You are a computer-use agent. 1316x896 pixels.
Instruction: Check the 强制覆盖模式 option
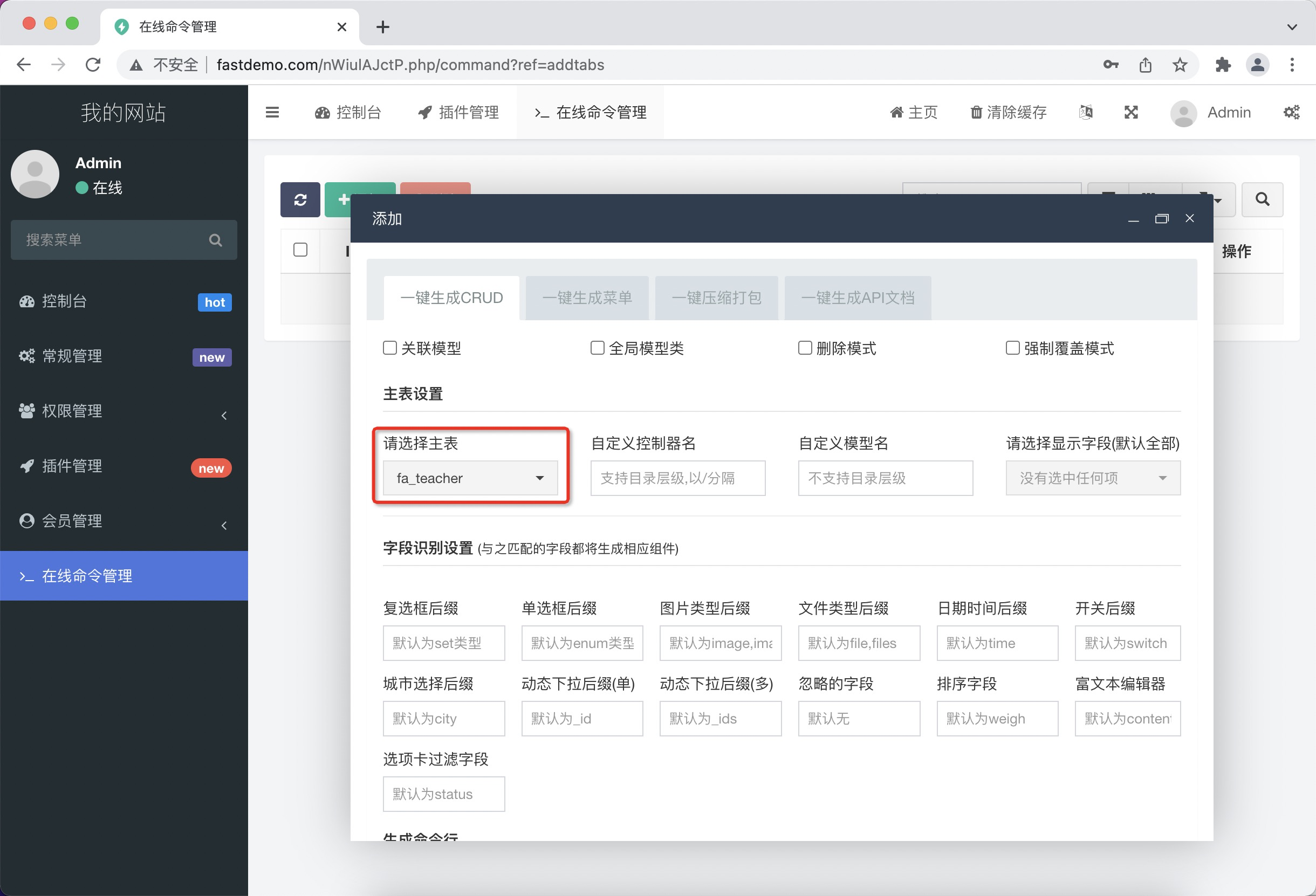pos(1012,348)
